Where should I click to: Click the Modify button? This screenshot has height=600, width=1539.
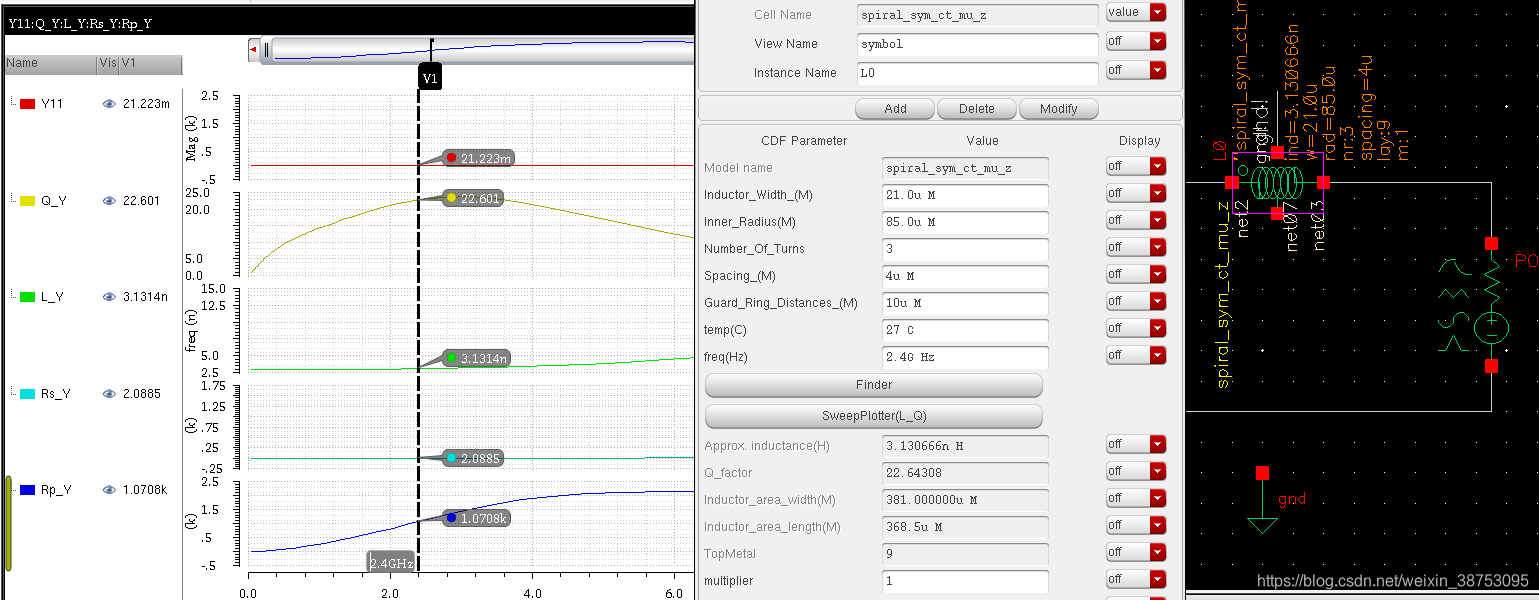(1058, 109)
